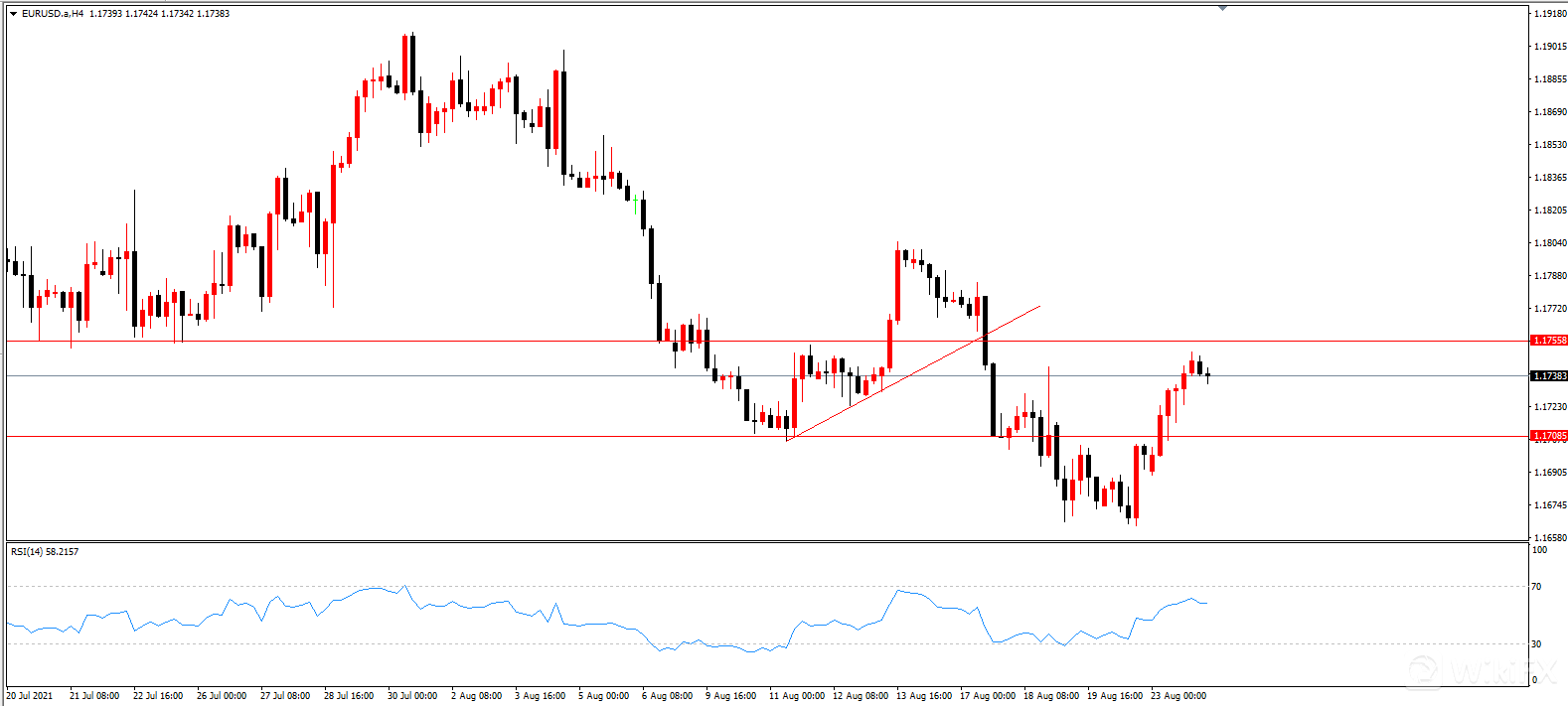Click the 20 Jul 2021 date label
1568x706 pixels.
tap(30, 696)
